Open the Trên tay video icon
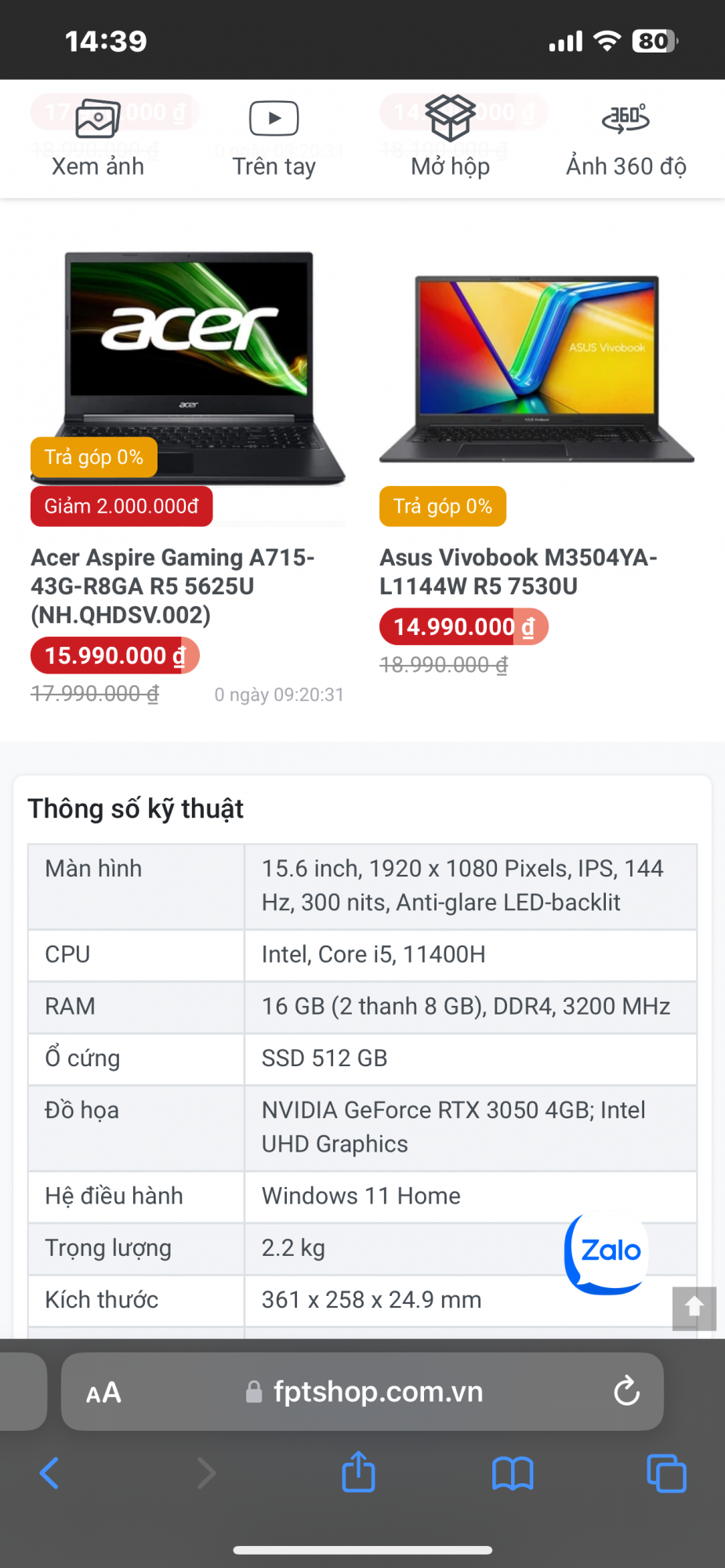This screenshot has height=1568, width=725. click(274, 119)
